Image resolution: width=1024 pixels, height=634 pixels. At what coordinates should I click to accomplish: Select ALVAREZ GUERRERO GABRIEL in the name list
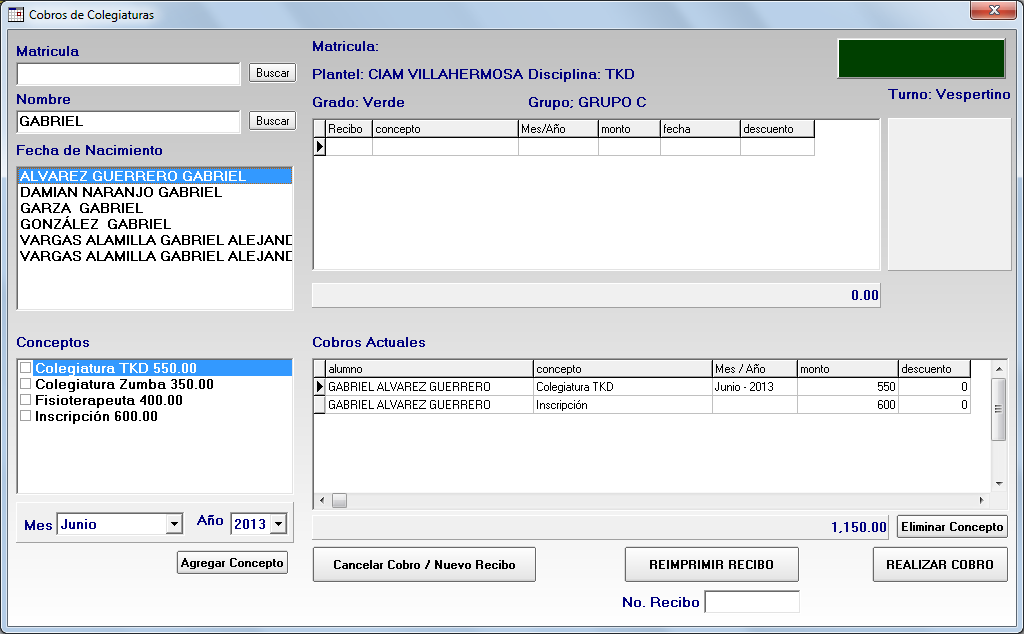pyautogui.click(x=155, y=176)
